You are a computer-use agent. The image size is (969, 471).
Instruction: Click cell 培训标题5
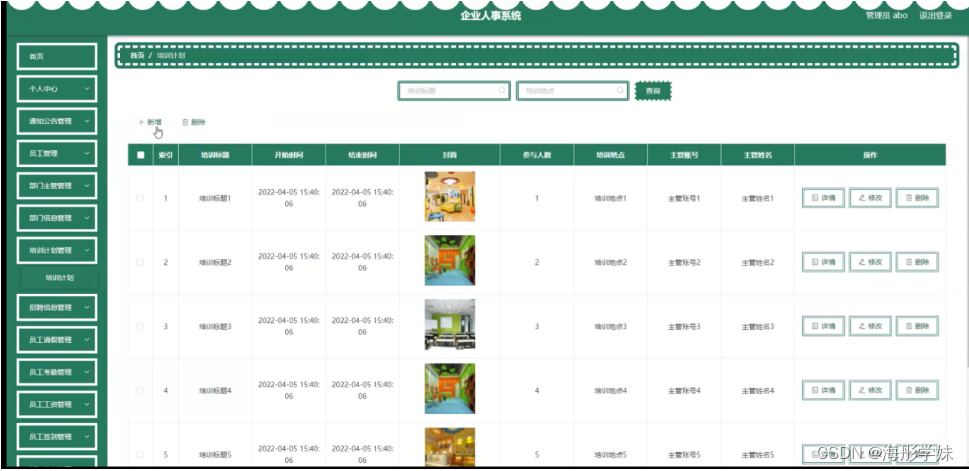[x=215, y=455]
